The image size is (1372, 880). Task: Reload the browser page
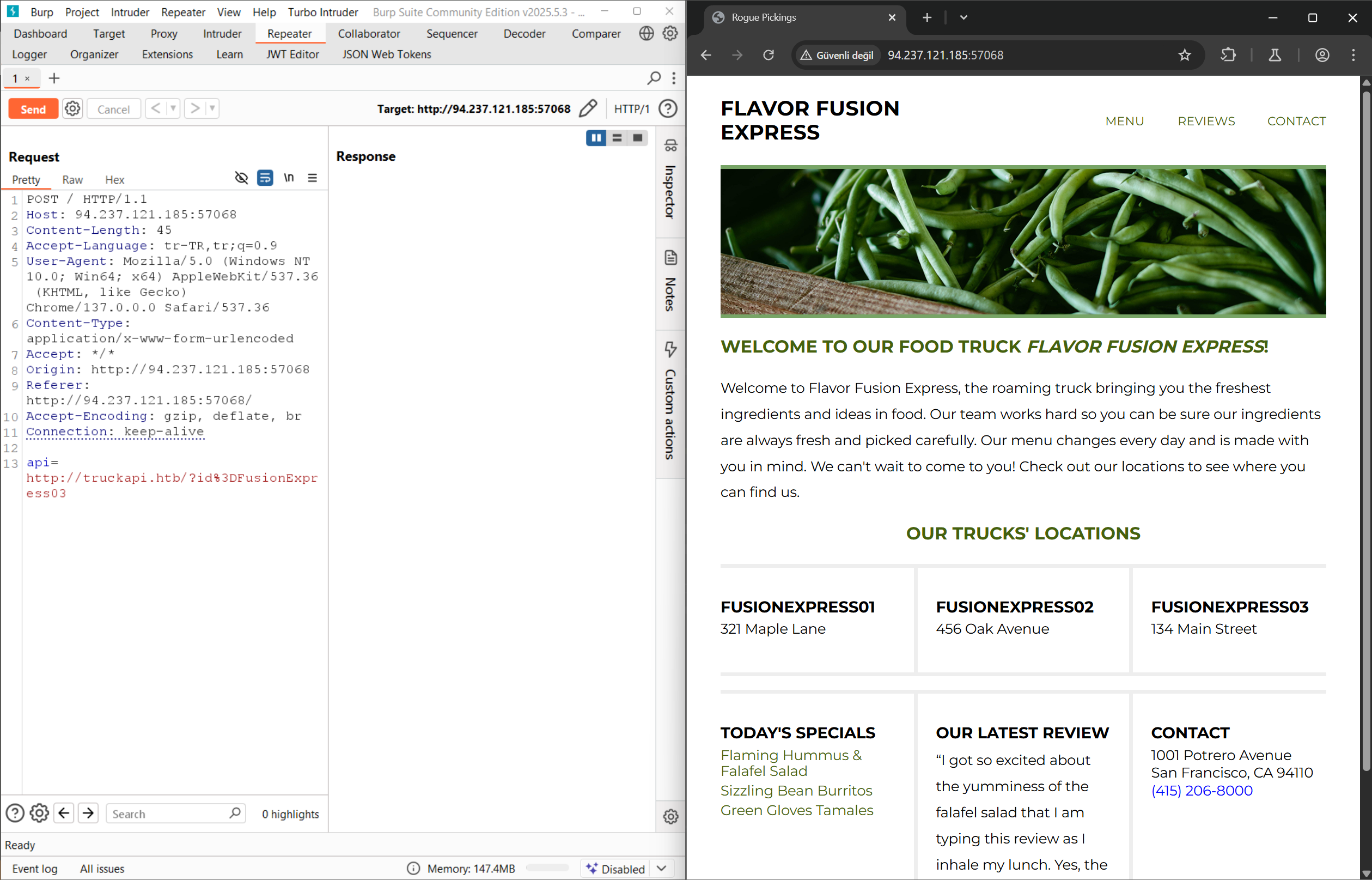pyautogui.click(x=769, y=55)
